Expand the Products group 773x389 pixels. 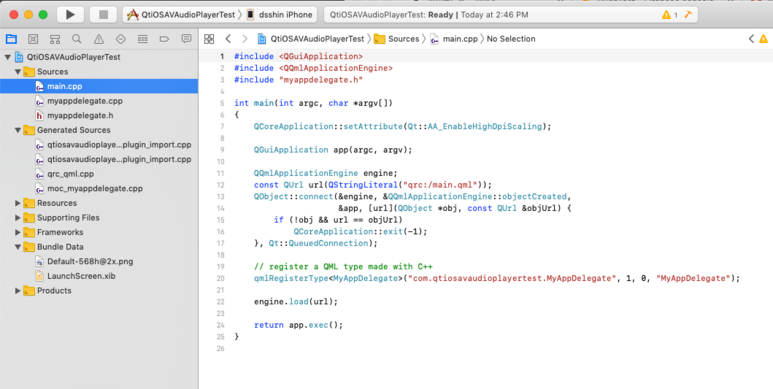(x=18, y=291)
